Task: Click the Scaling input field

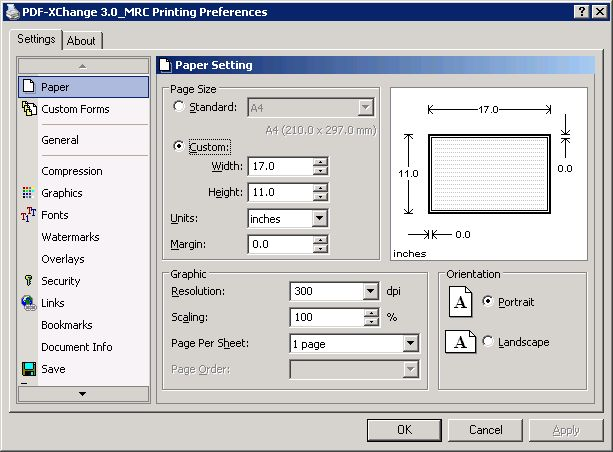Action: [327, 317]
